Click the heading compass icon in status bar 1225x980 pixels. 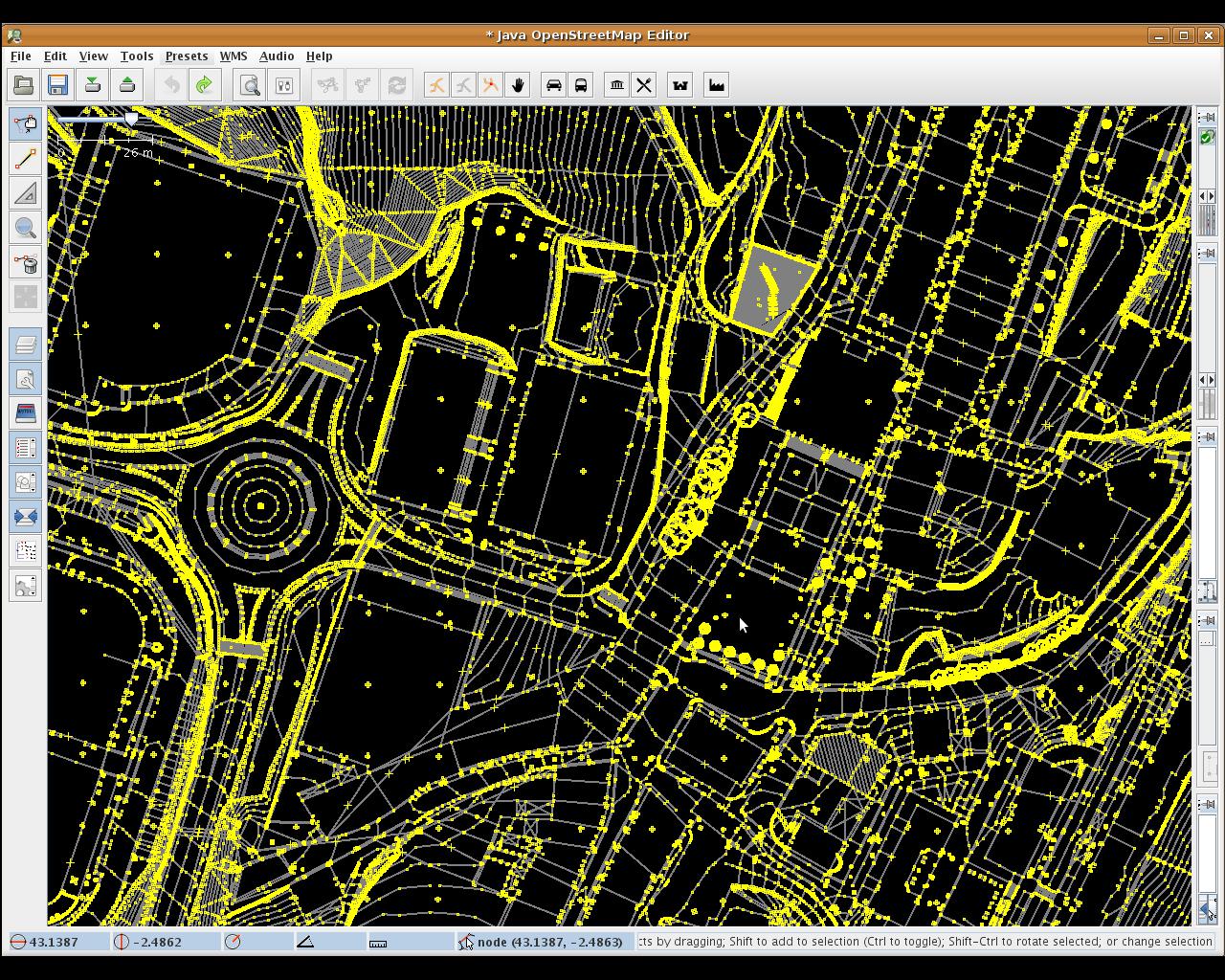tap(233, 942)
